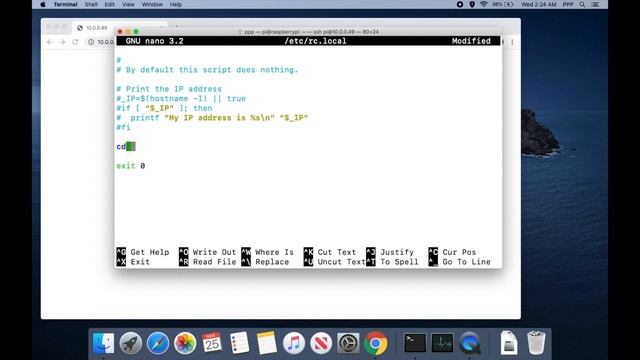Click the screen recording status icon

pos(460,4)
